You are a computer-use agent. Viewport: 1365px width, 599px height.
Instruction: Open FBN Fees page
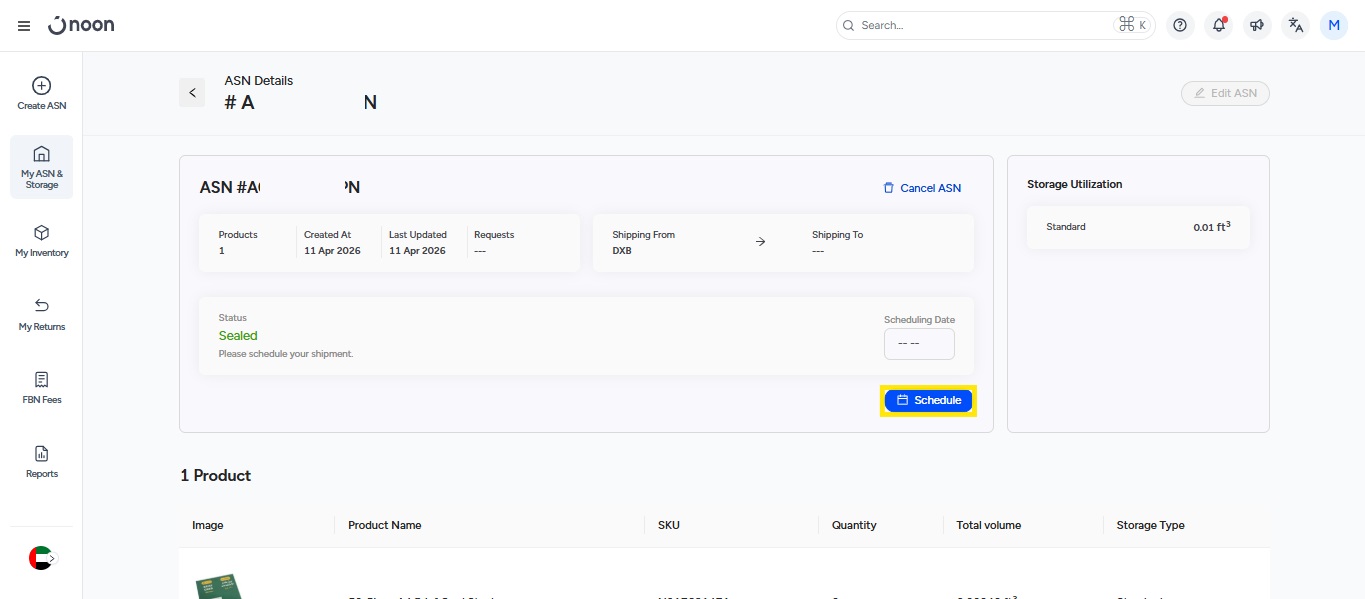click(42, 387)
